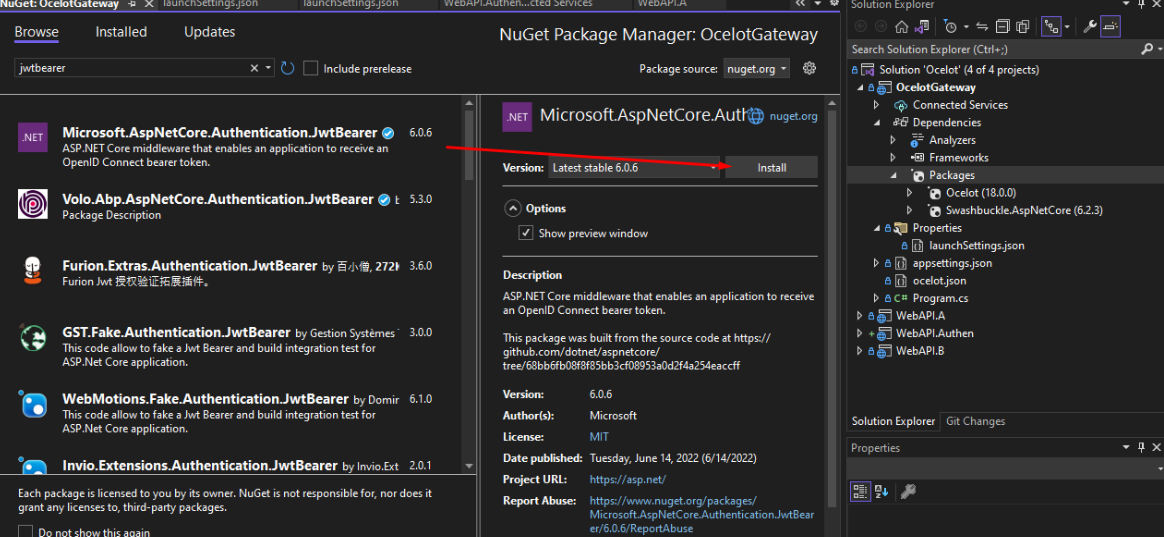Open the Version dropdown showing Latest stable 6.0.6
This screenshot has width=1164, height=537.
click(x=634, y=168)
